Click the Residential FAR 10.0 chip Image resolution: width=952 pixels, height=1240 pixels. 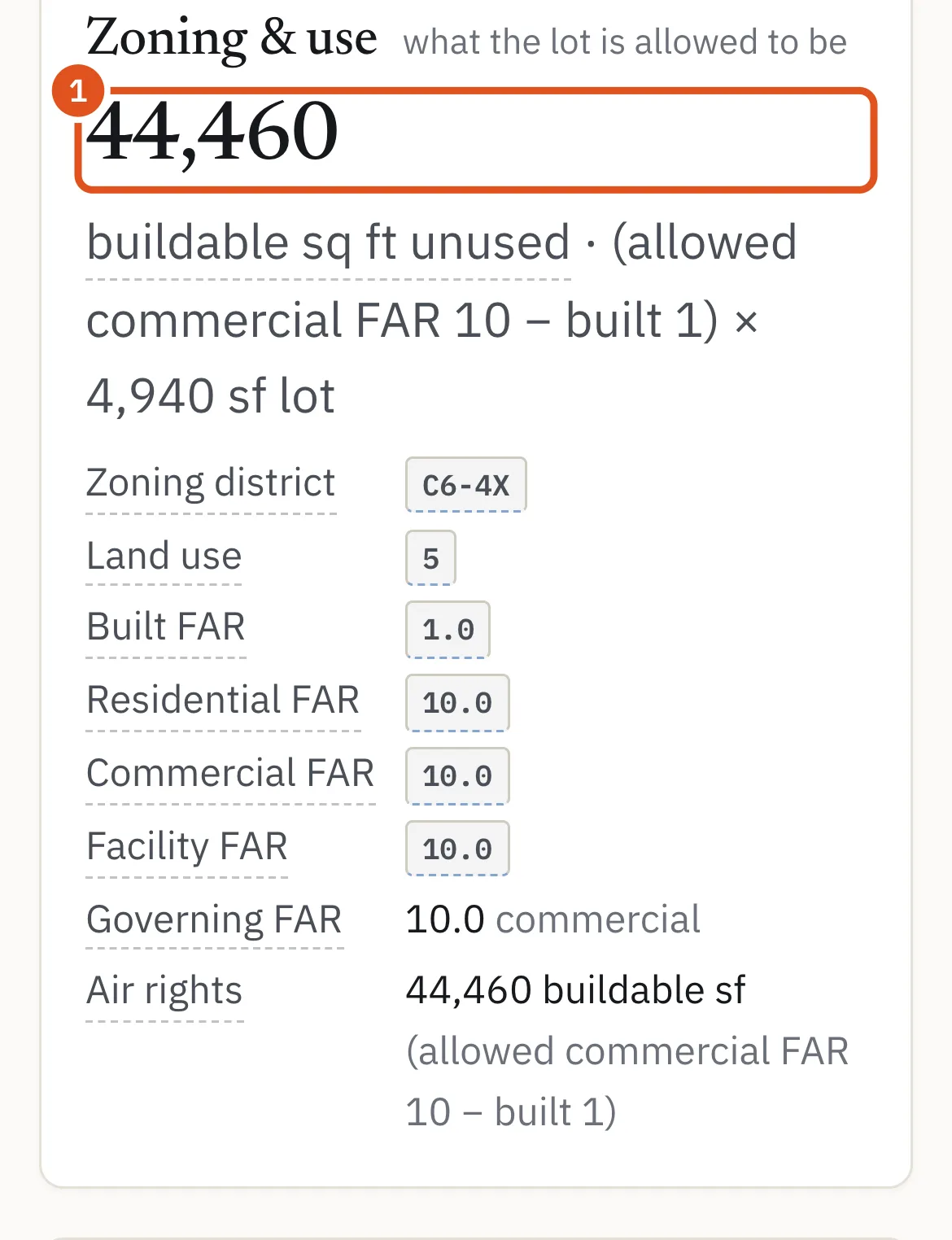point(457,702)
